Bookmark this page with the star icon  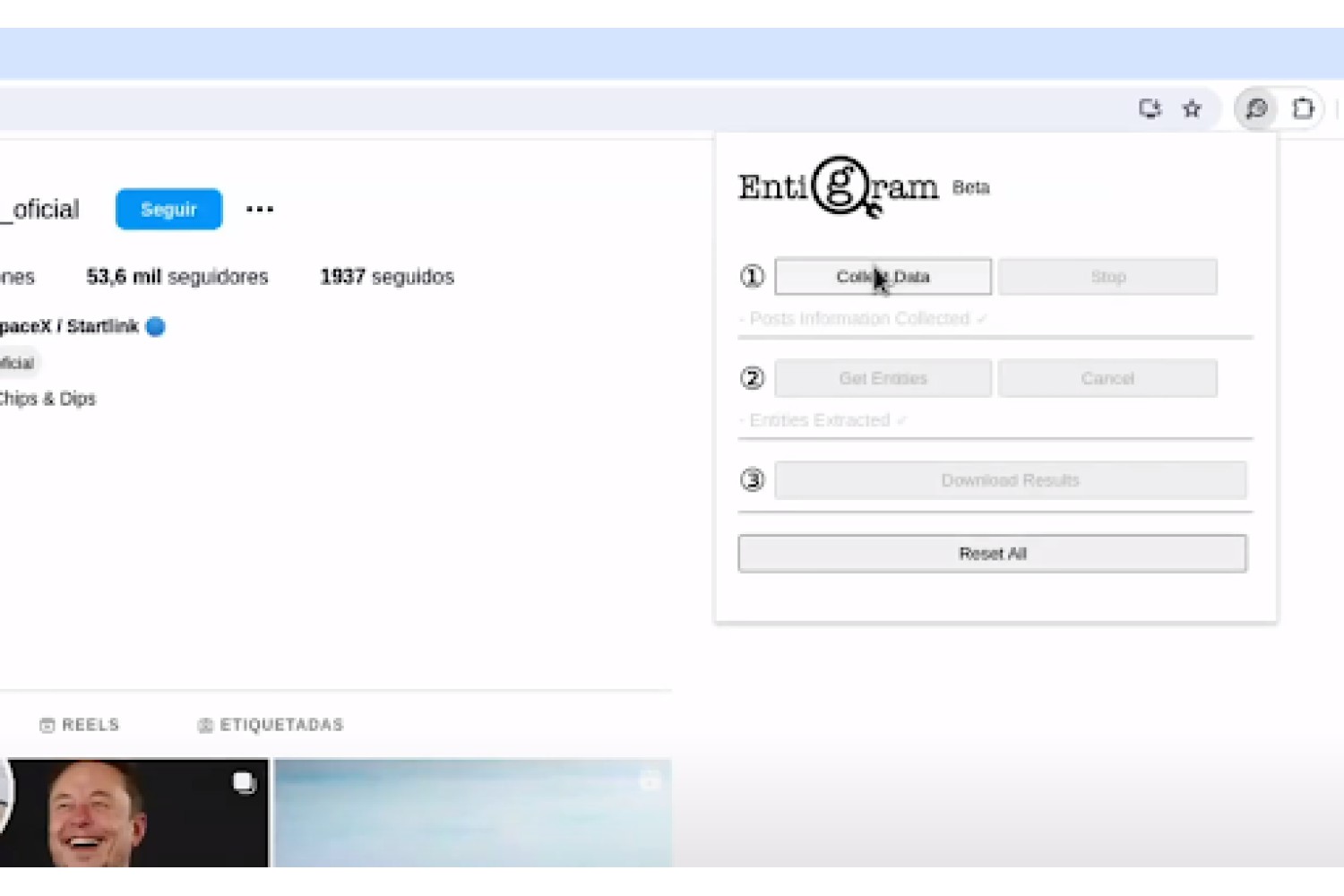point(1192,109)
